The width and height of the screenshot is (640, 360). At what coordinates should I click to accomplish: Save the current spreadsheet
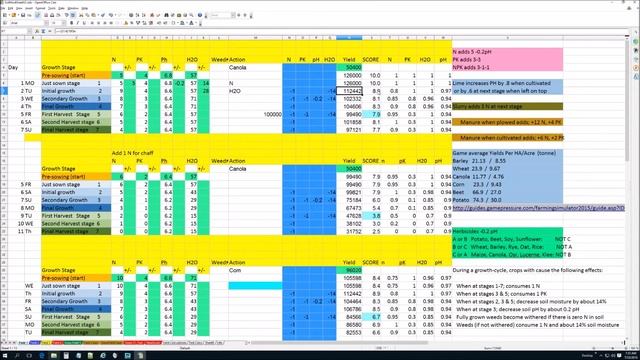[23, 15]
